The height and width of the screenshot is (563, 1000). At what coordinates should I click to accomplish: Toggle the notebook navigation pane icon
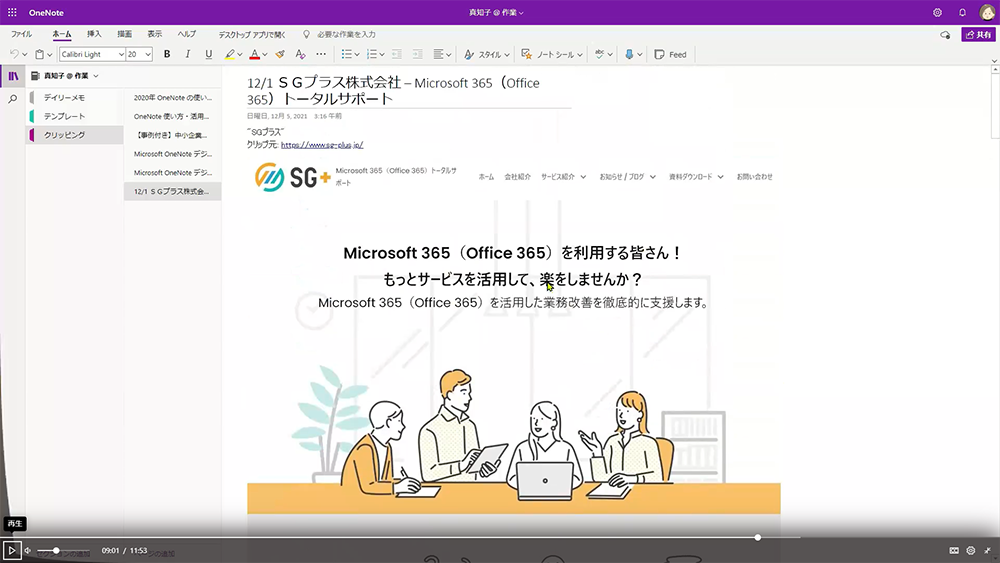click(x=13, y=76)
